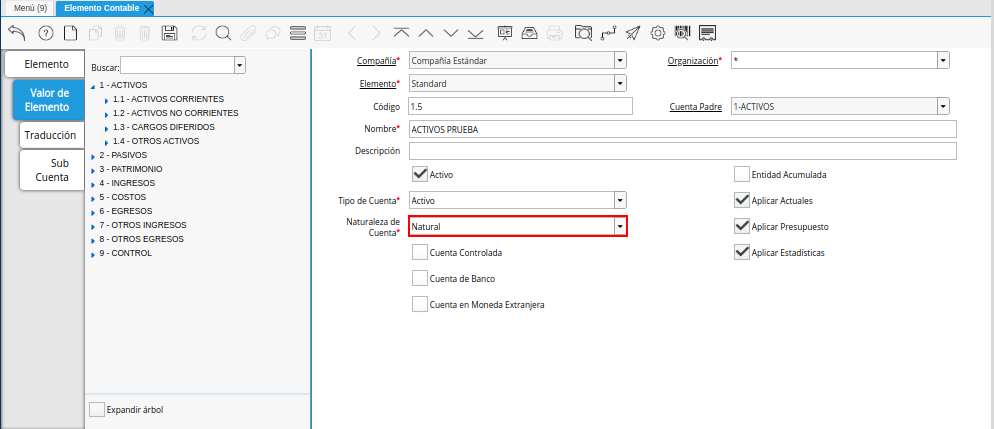Viewport: 994px width, 429px height.
Task: Save the record with the floppy disk icon
Action: pos(170,33)
